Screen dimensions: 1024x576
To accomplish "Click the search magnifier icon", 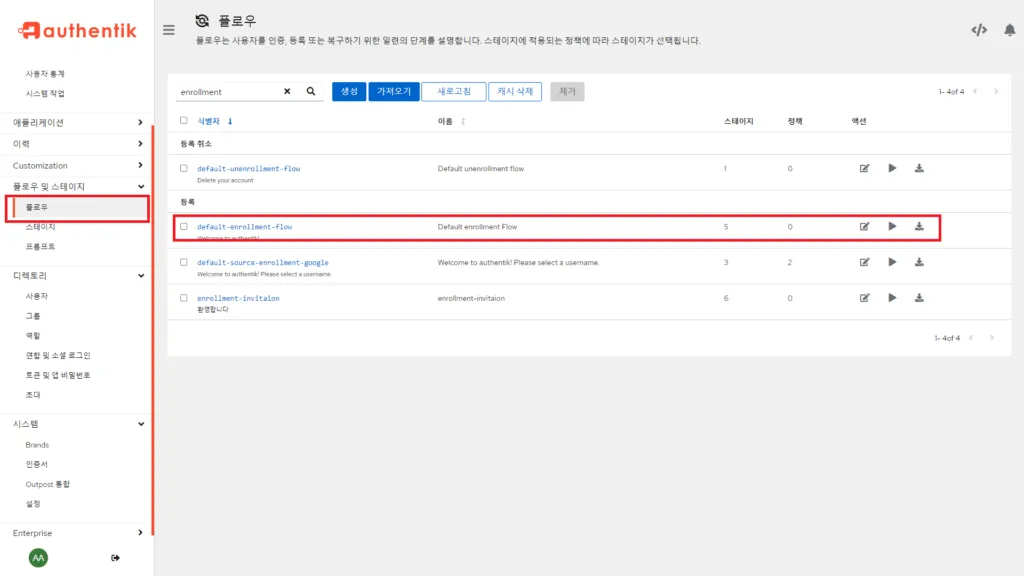I will [x=311, y=91].
